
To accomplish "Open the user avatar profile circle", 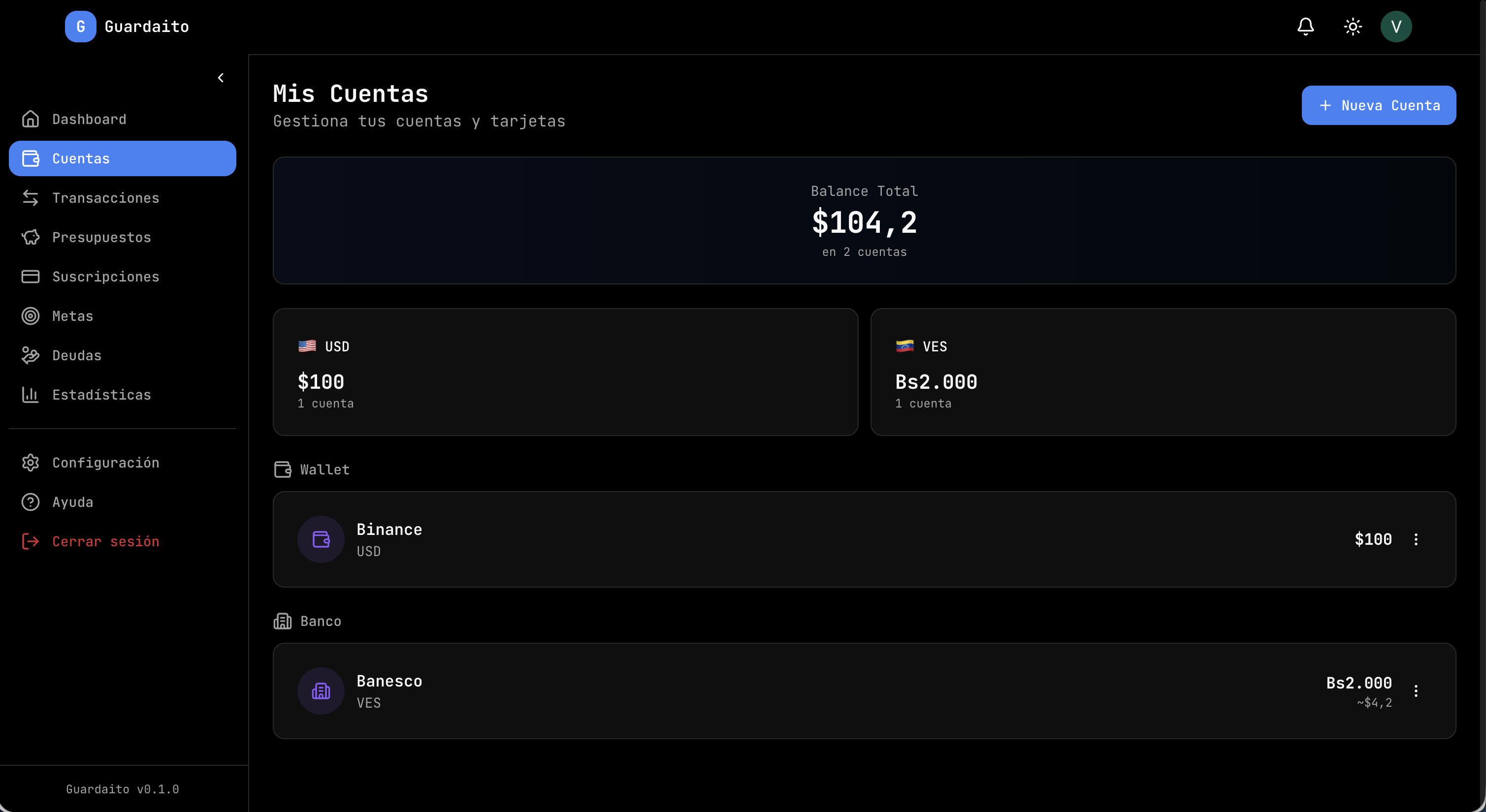I will point(1396,27).
